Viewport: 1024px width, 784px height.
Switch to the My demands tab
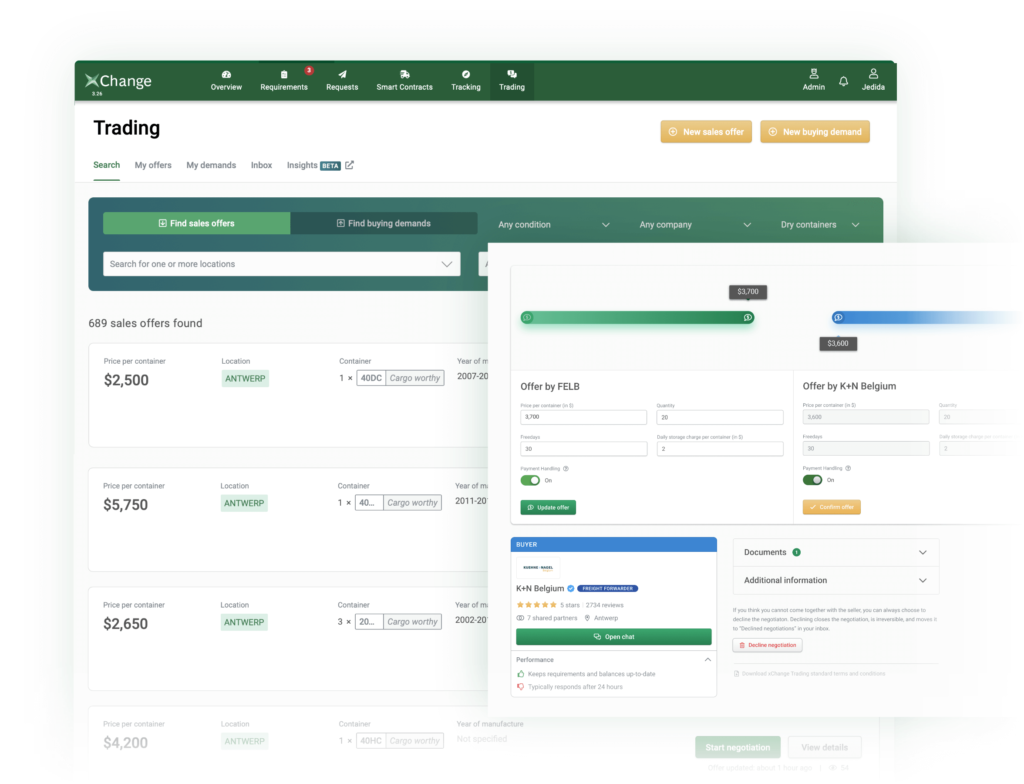pos(211,165)
